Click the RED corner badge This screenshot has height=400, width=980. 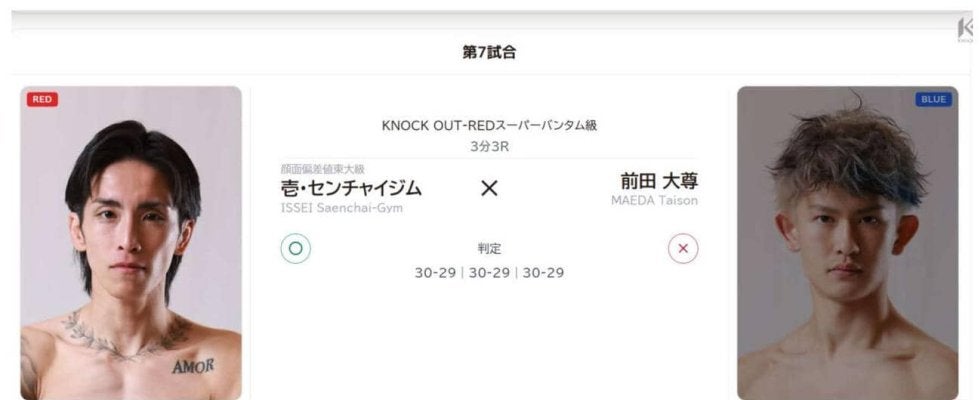[x=42, y=99]
